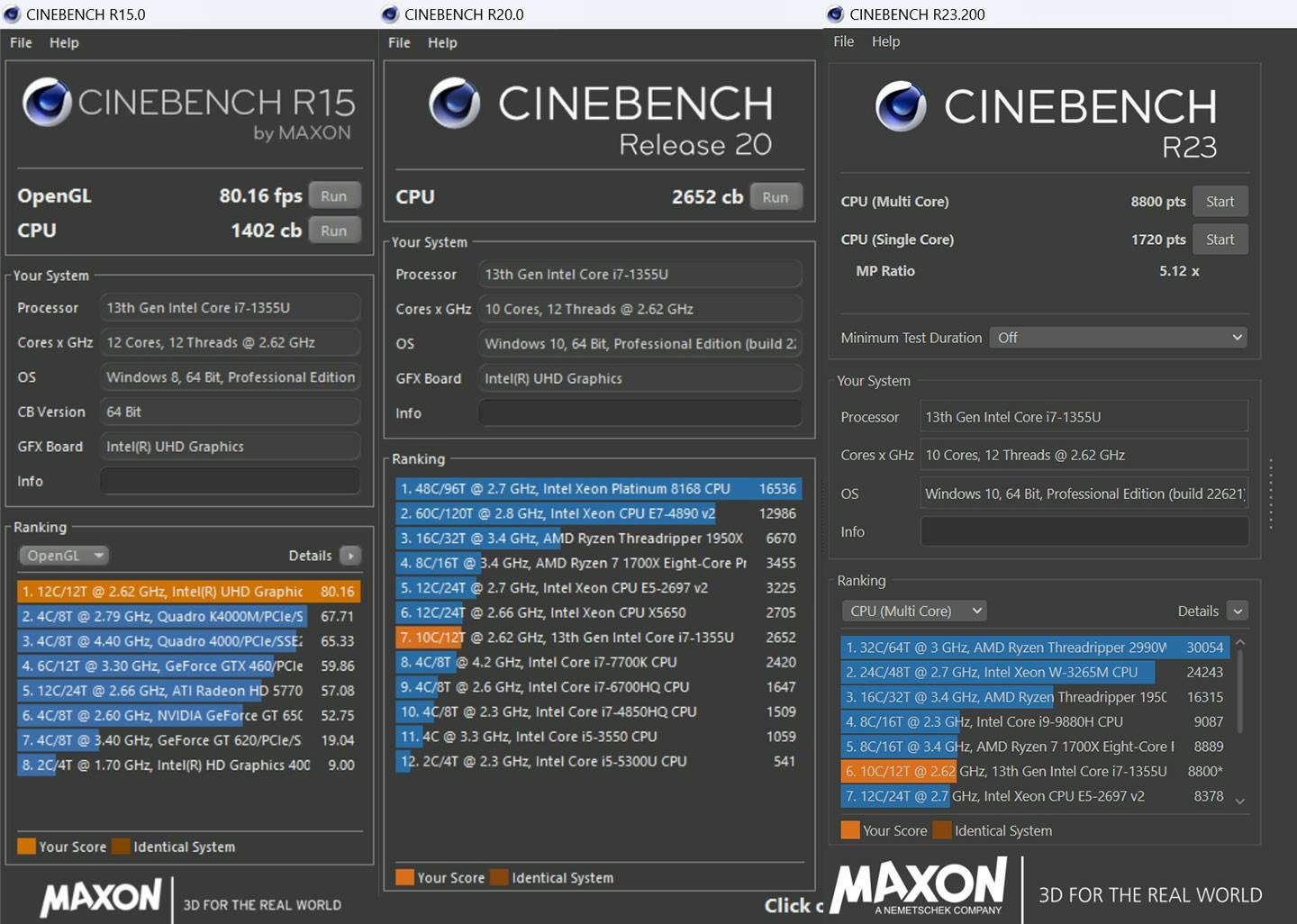Click the Maxon logo in the R23 footer
Viewport: 1297px width, 924px height.
point(919,885)
